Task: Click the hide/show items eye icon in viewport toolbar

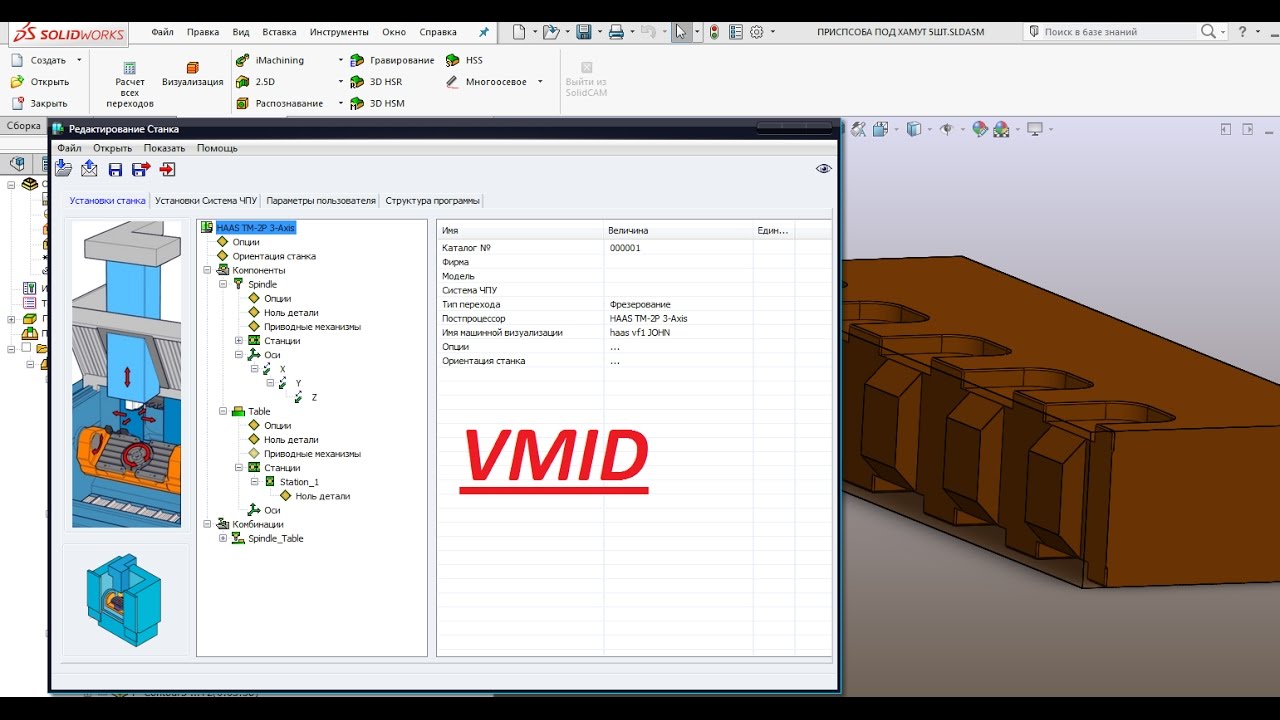Action: [946, 129]
